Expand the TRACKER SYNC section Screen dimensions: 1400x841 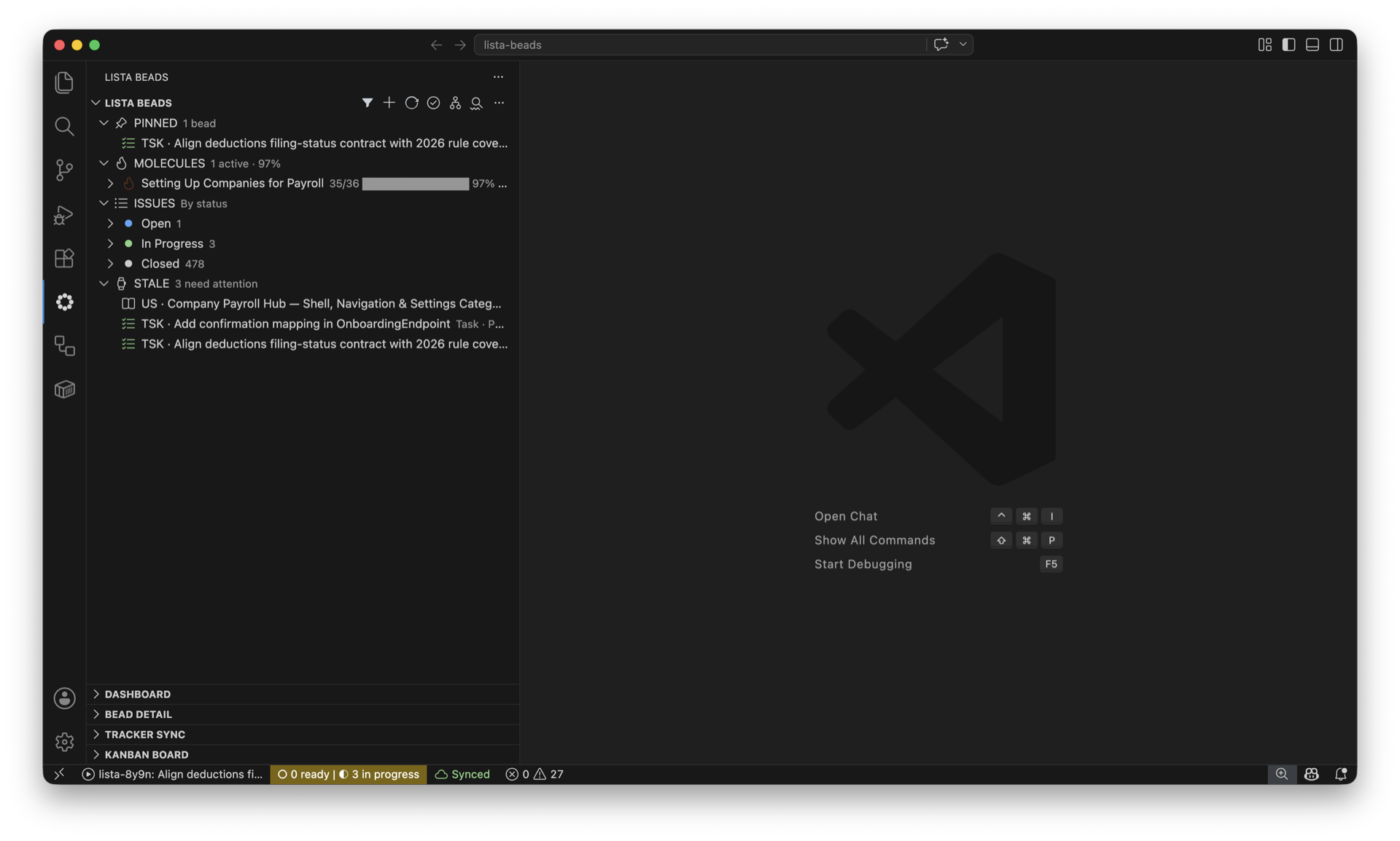pos(303,735)
